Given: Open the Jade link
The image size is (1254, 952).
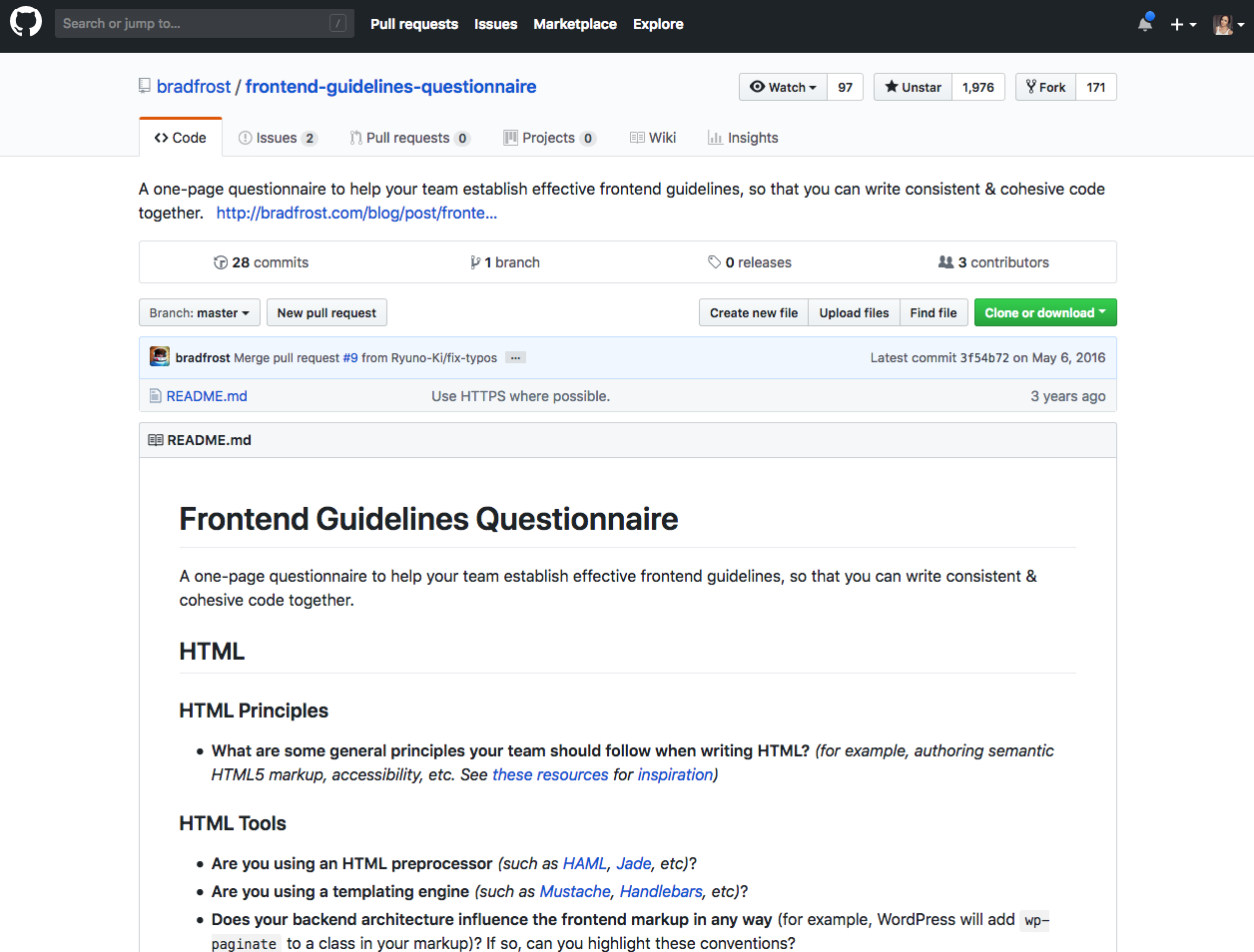Looking at the screenshot, I should click(x=634, y=863).
